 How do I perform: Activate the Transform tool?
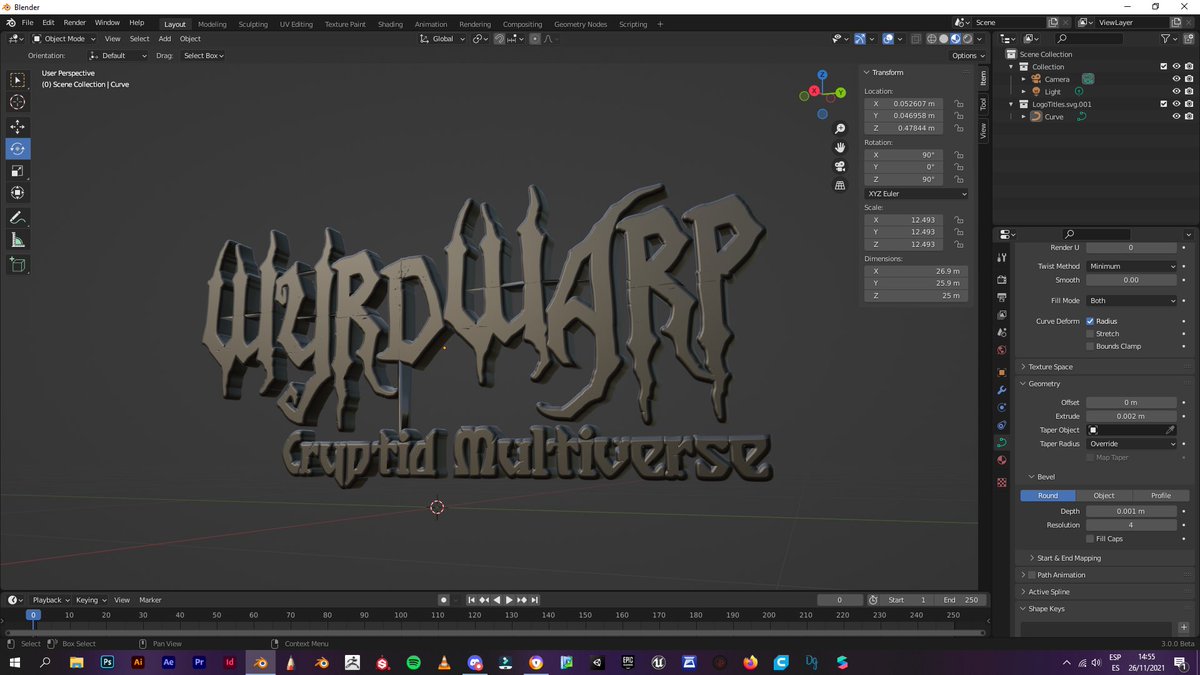18,193
